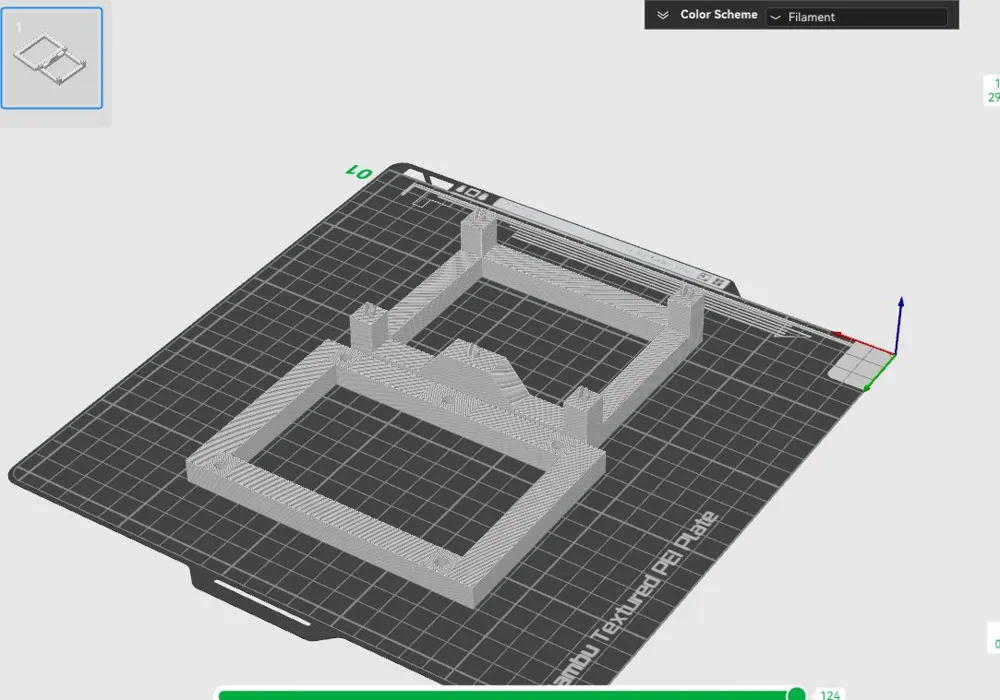This screenshot has height=700, width=1000.
Task: Click the Color Scheme label
Action: click(x=719, y=15)
